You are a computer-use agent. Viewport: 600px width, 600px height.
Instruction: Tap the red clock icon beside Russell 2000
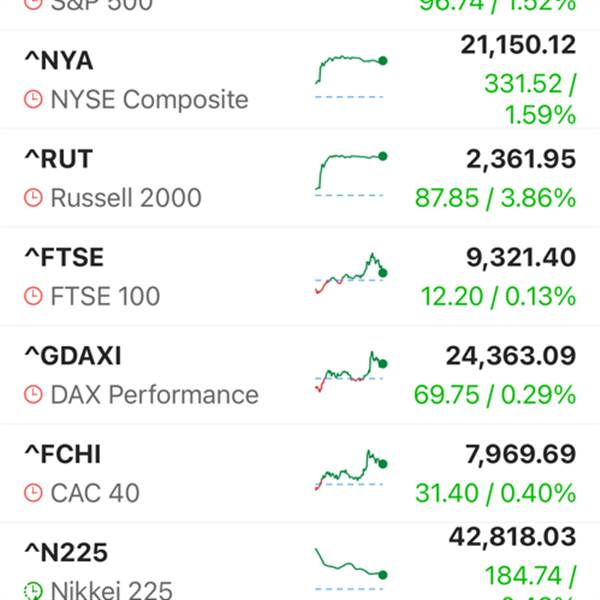(33, 198)
